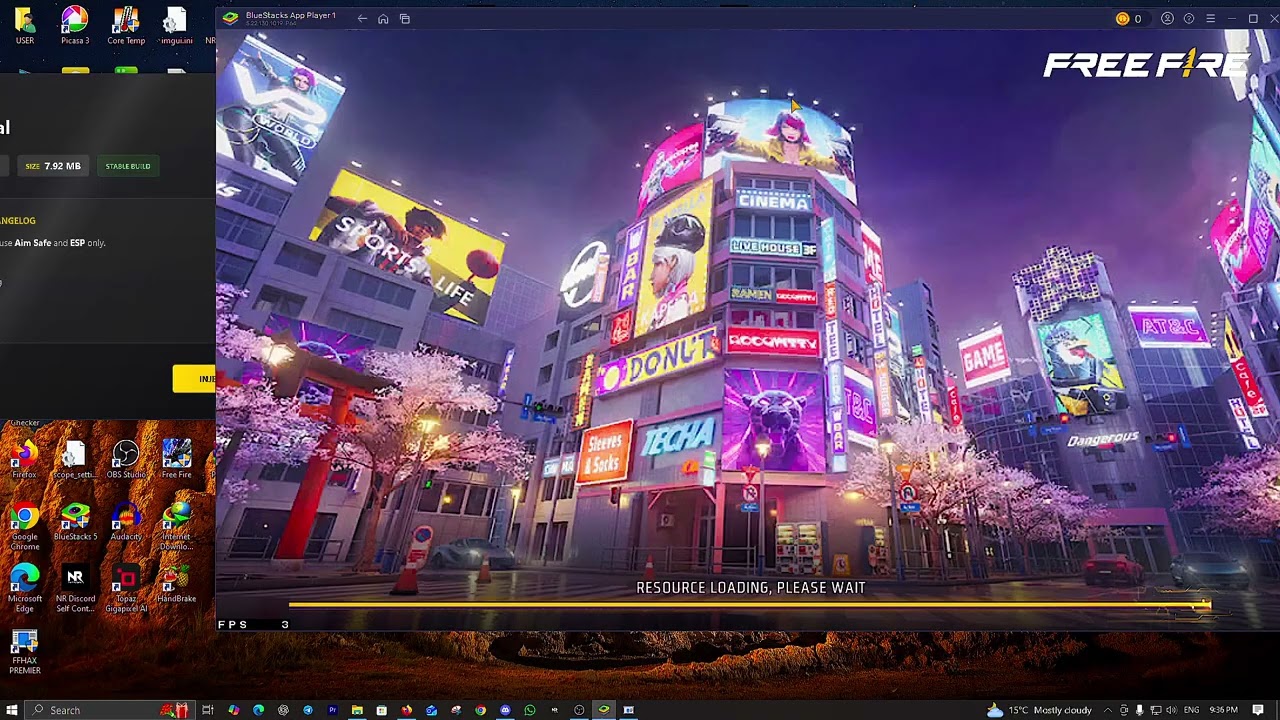Click ENG language indicator
Viewport: 1280px width, 720px height.
[x=1191, y=710]
